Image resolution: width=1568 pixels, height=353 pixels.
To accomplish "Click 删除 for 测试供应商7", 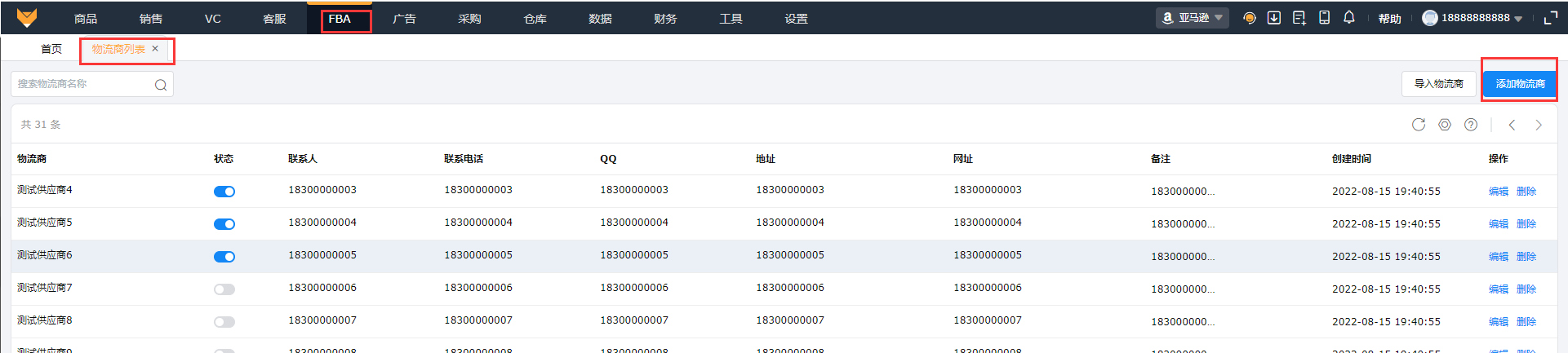I will click(1526, 289).
